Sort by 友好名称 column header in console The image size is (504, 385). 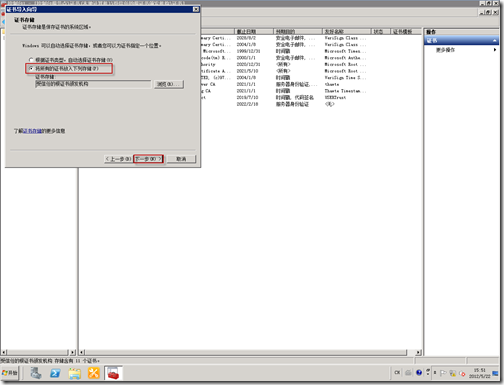click(347, 31)
